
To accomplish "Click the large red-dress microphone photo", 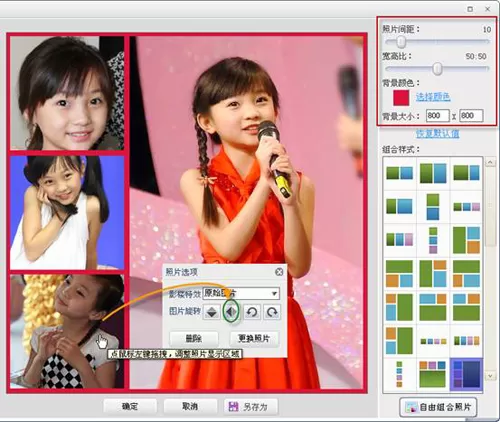I will click(x=247, y=212).
